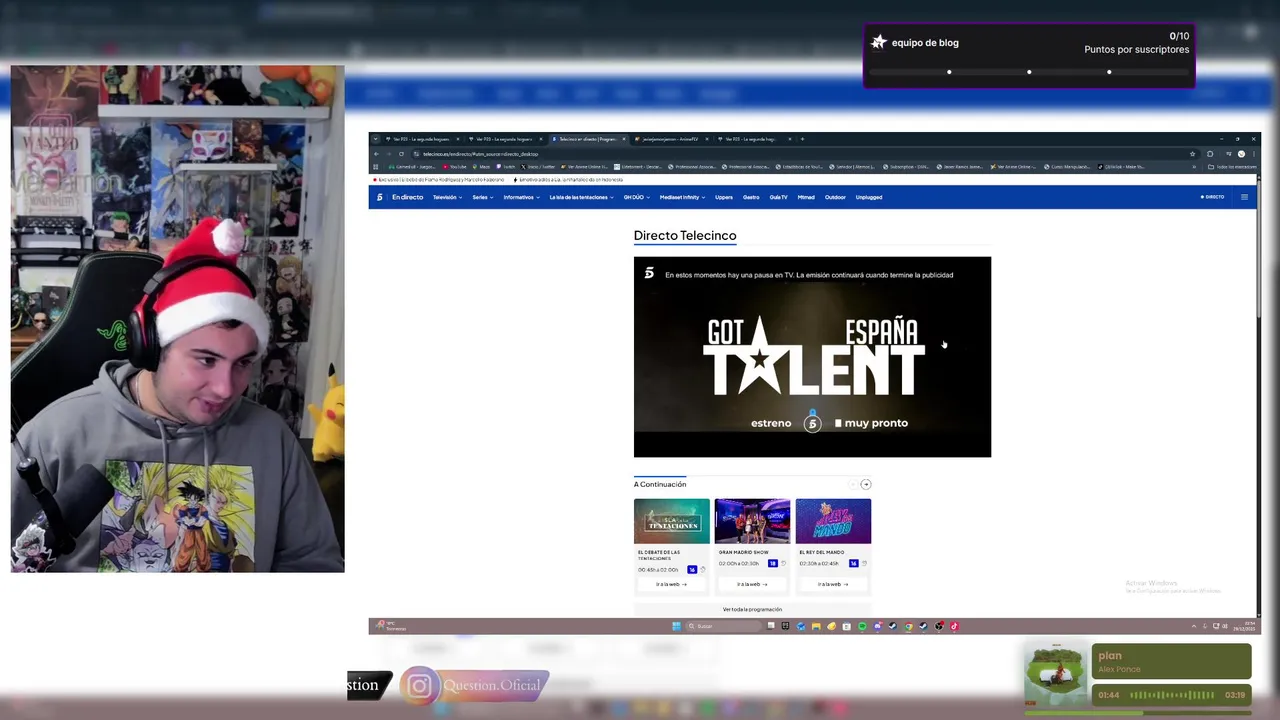Open the Unplugged section
This screenshot has width=1280, height=720.
pyautogui.click(x=869, y=197)
